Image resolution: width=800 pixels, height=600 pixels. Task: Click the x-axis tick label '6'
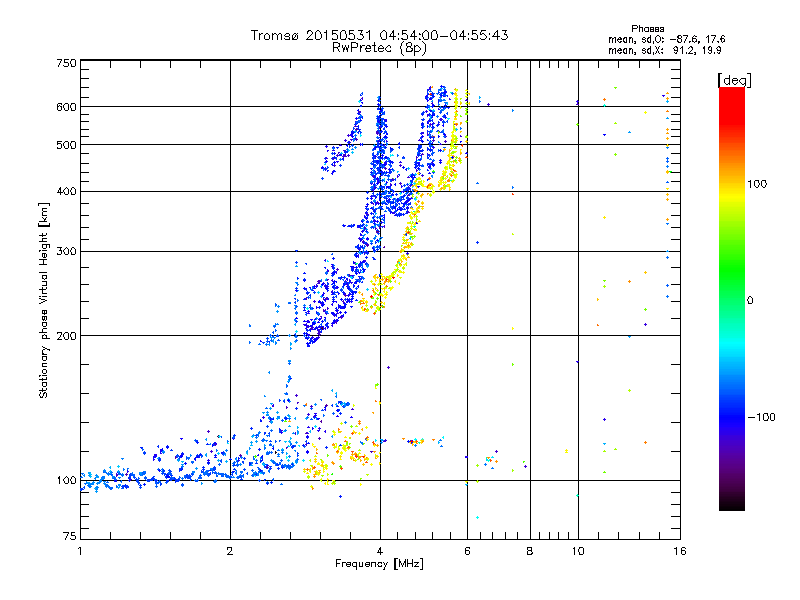467,551
